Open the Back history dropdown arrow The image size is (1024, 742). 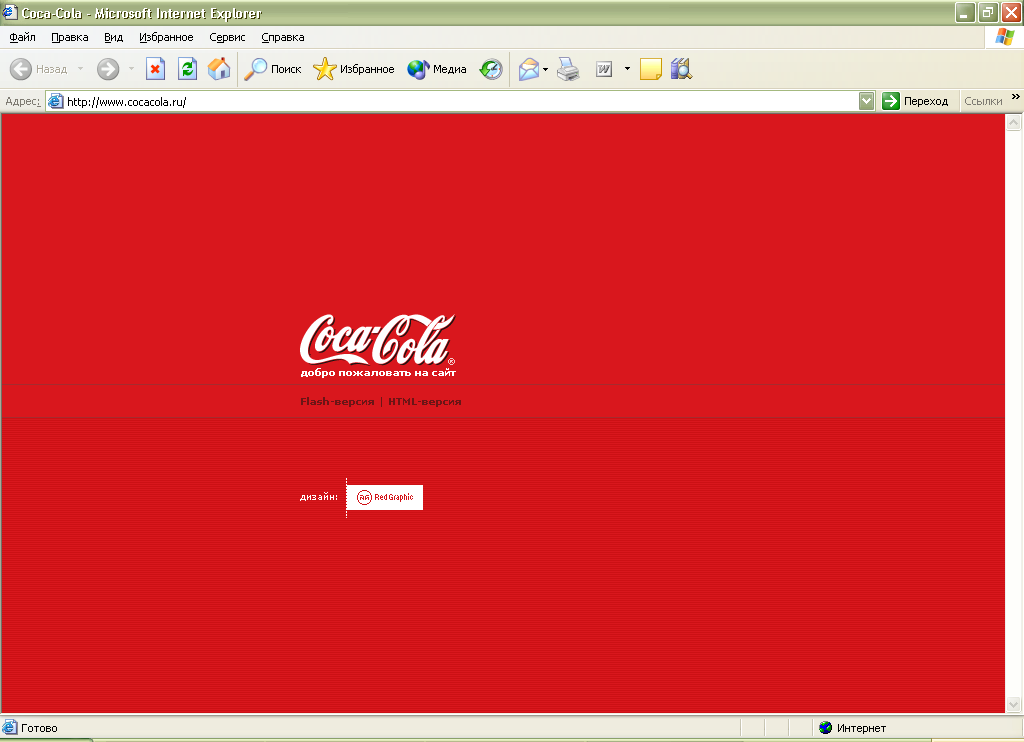[x=80, y=69]
